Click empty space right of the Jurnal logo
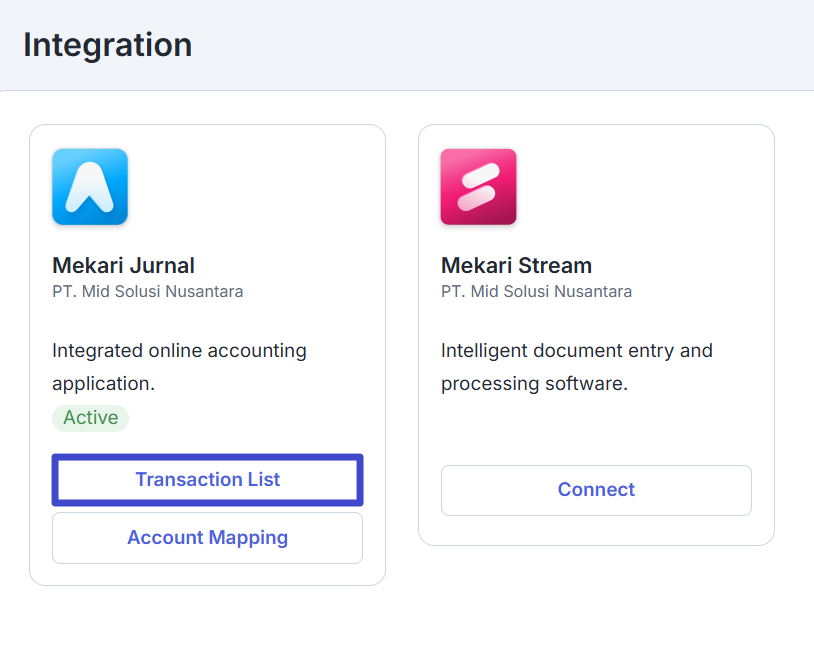The height and width of the screenshot is (652, 814). coord(249,187)
